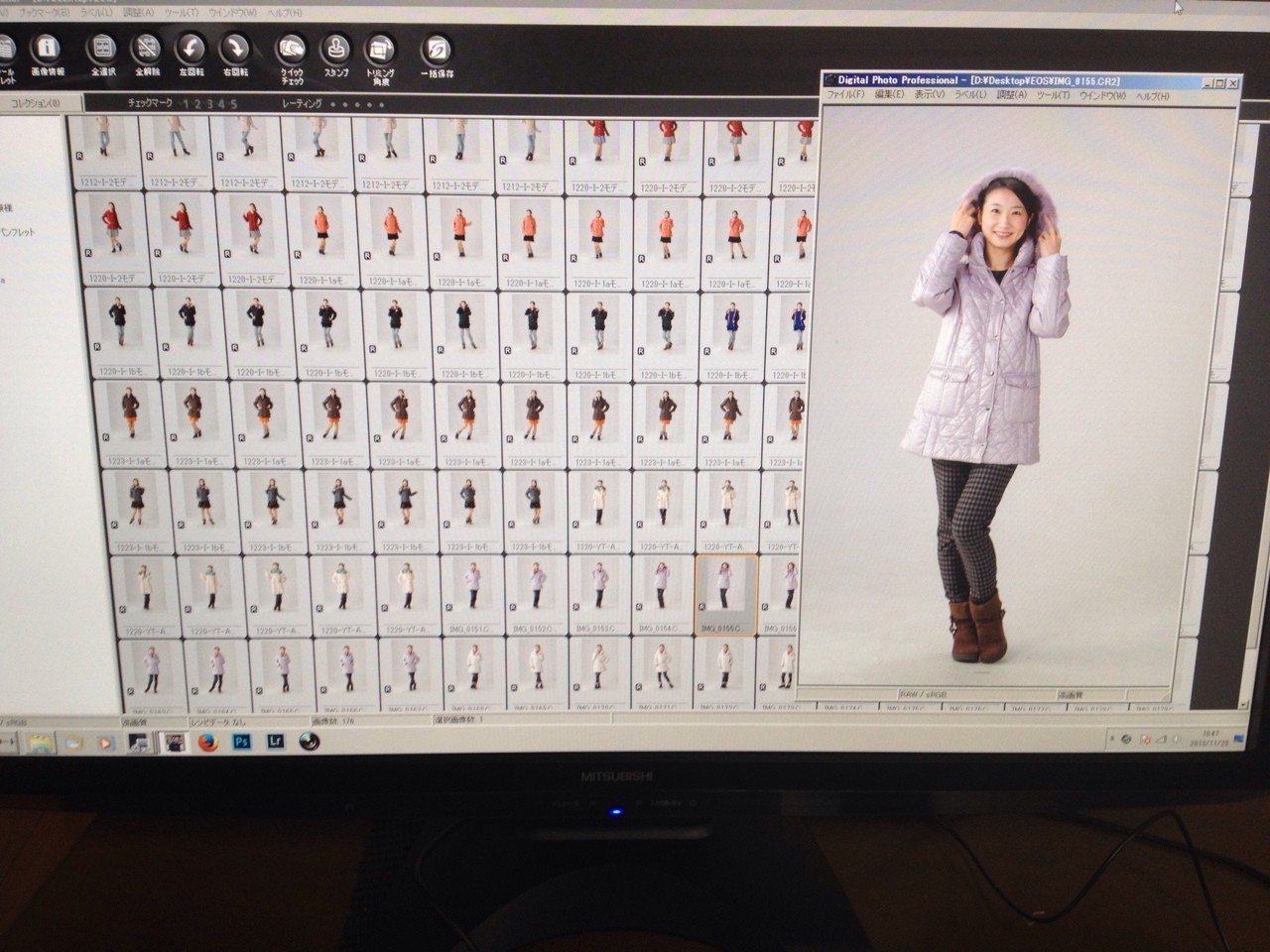Select the IMG_0152 thumbnail
Image resolution: width=1270 pixels, height=952 pixels.
(535, 595)
